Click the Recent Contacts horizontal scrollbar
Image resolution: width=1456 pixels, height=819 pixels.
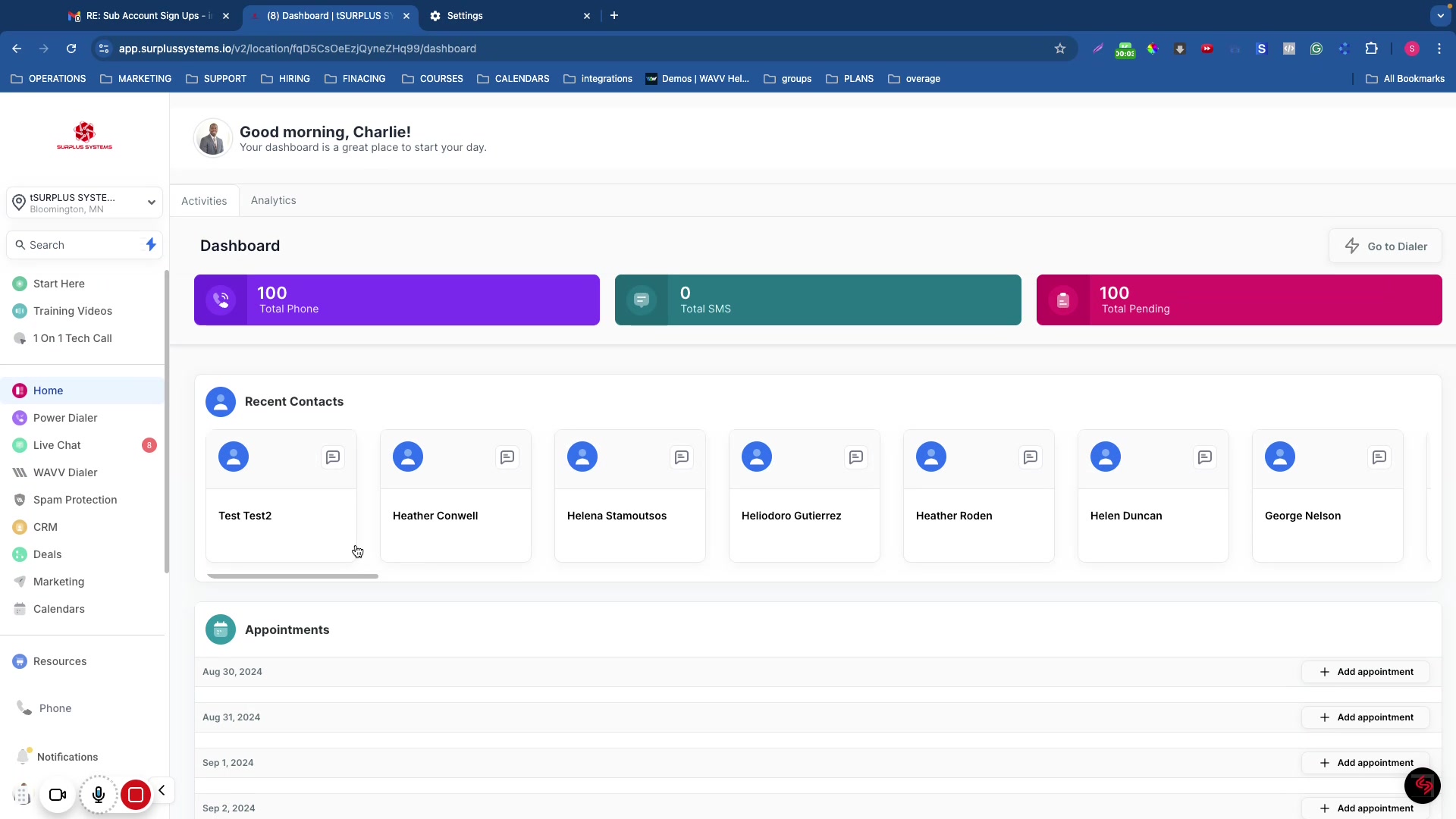coord(293,576)
